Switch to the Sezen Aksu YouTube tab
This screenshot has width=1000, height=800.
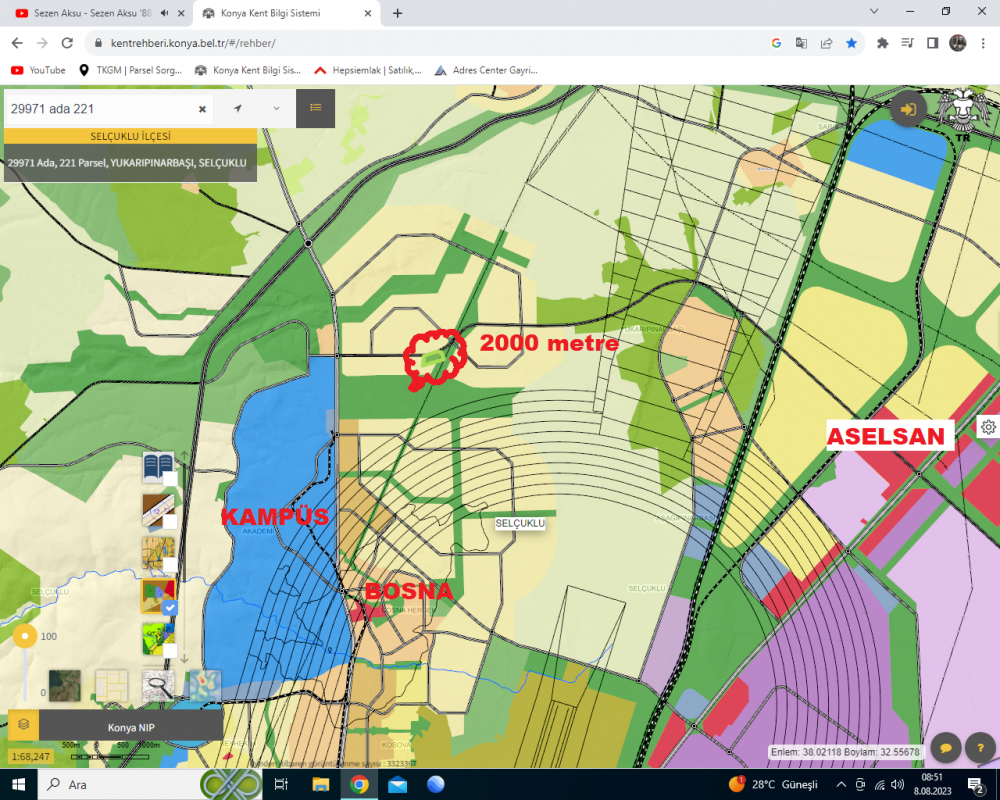click(x=91, y=13)
